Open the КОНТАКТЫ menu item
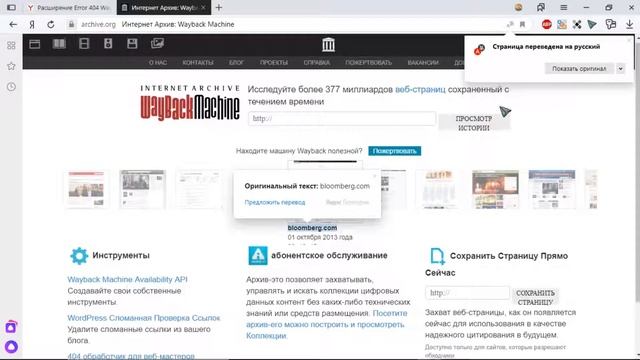The height and width of the screenshot is (360, 640). (x=198, y=62)
